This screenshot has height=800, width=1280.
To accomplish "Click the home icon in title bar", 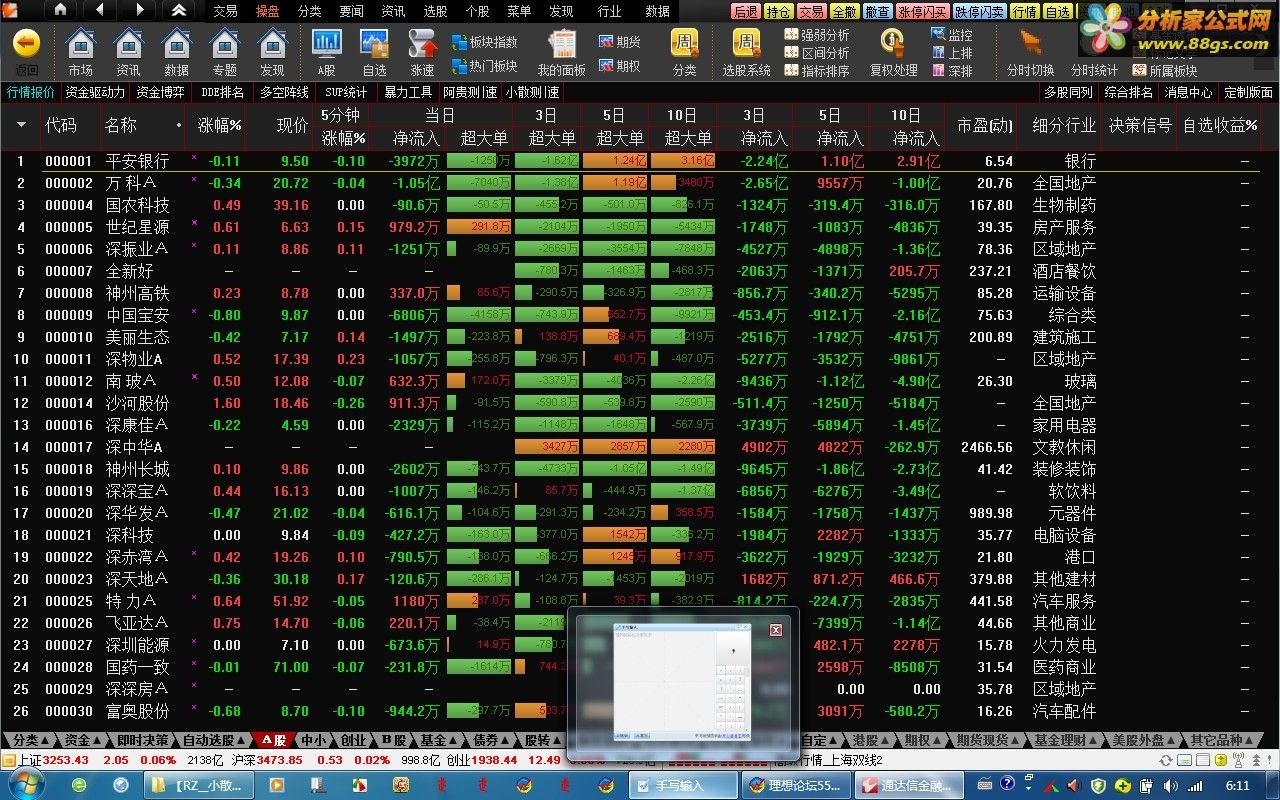I will pos(60,10).
